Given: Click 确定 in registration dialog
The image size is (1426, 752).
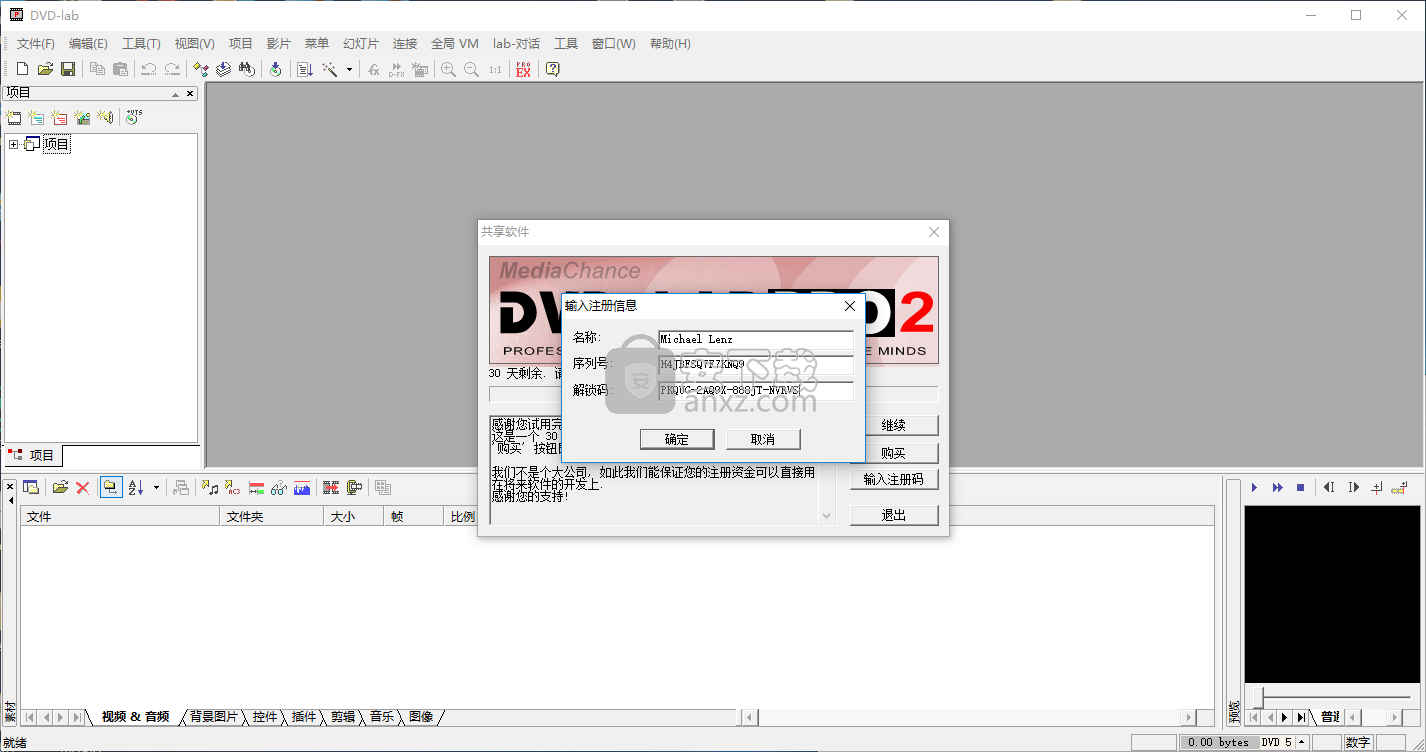Looking at the screenshot, I should pos(677,439).
